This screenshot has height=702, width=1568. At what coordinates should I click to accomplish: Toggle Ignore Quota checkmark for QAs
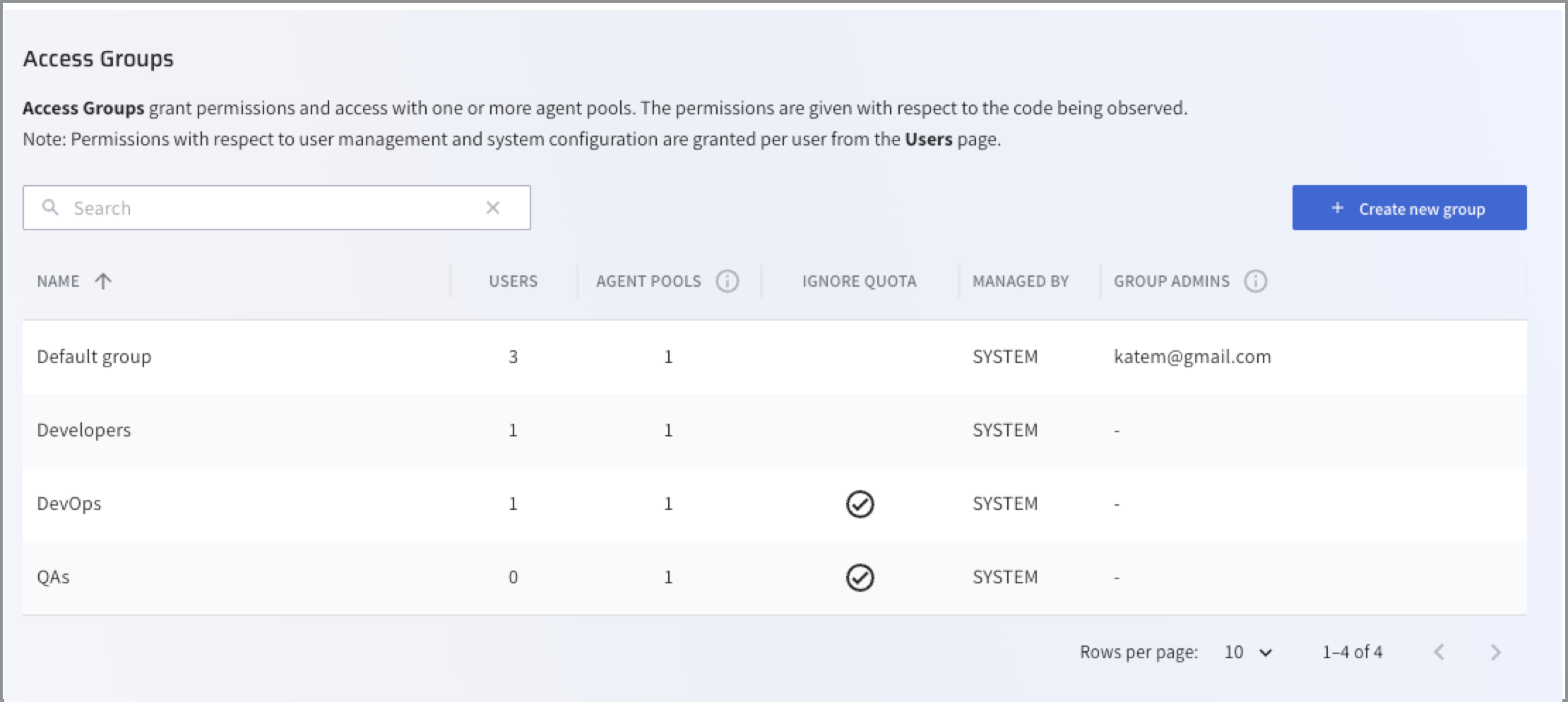click(860, 578)
